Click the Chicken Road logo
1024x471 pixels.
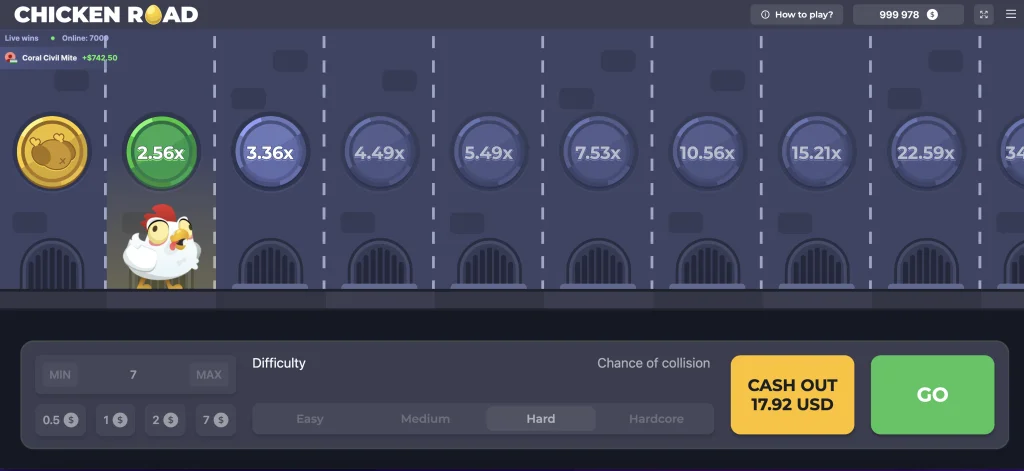(106, 14)
